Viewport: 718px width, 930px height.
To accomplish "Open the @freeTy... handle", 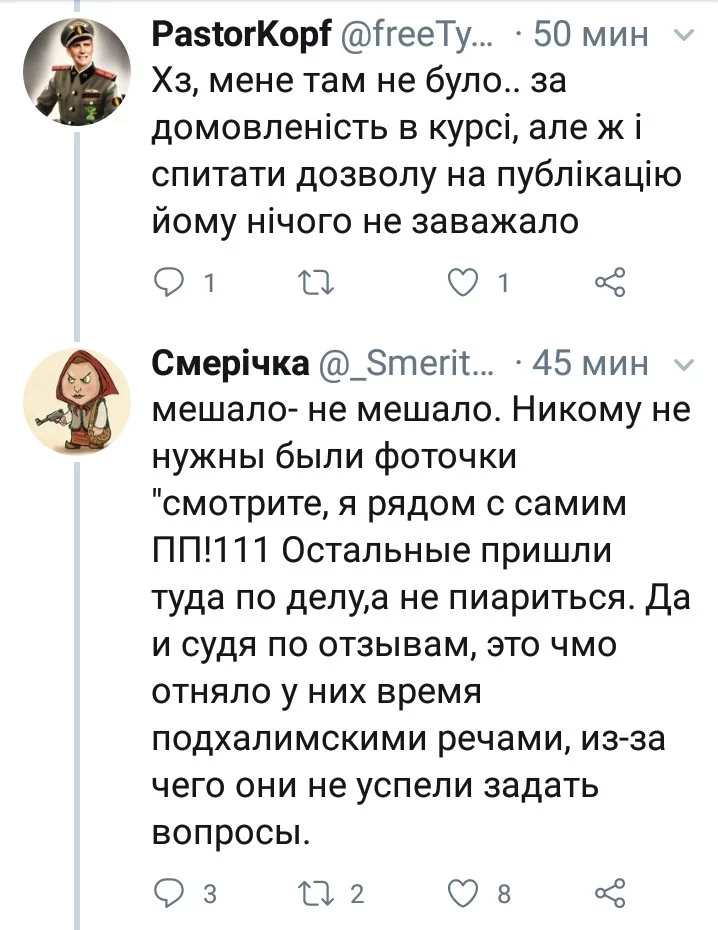I will [x=412, y=37].
